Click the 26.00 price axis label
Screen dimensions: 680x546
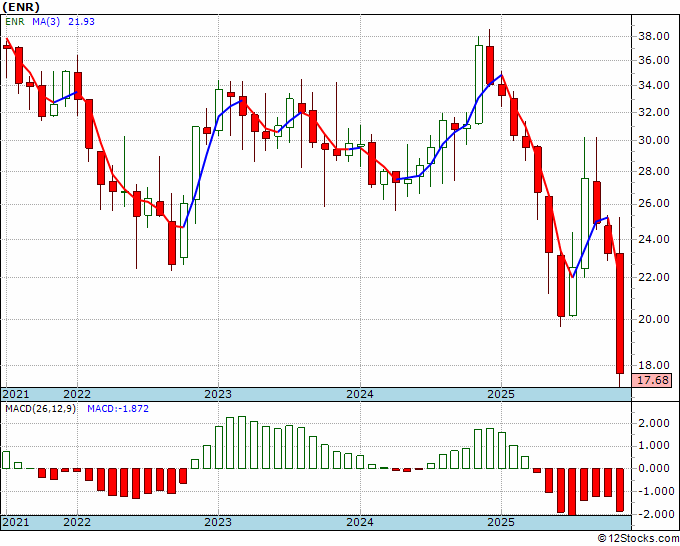tap(654, 204)
